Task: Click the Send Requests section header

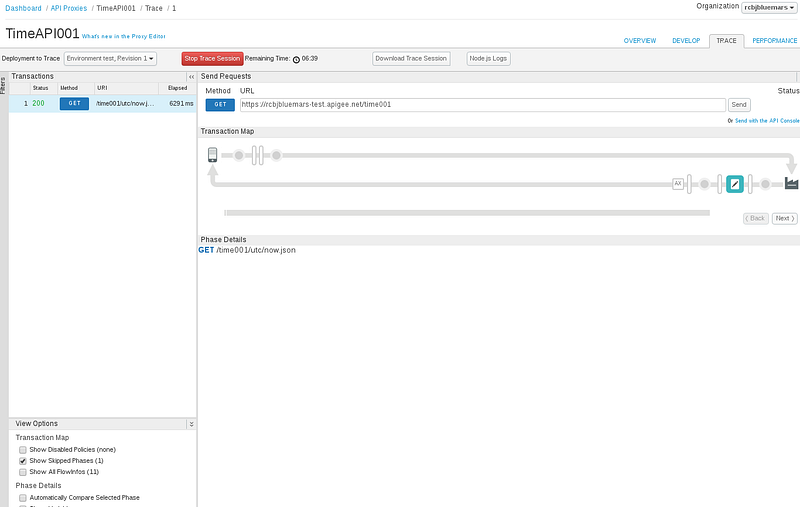Action: point(226,77)
